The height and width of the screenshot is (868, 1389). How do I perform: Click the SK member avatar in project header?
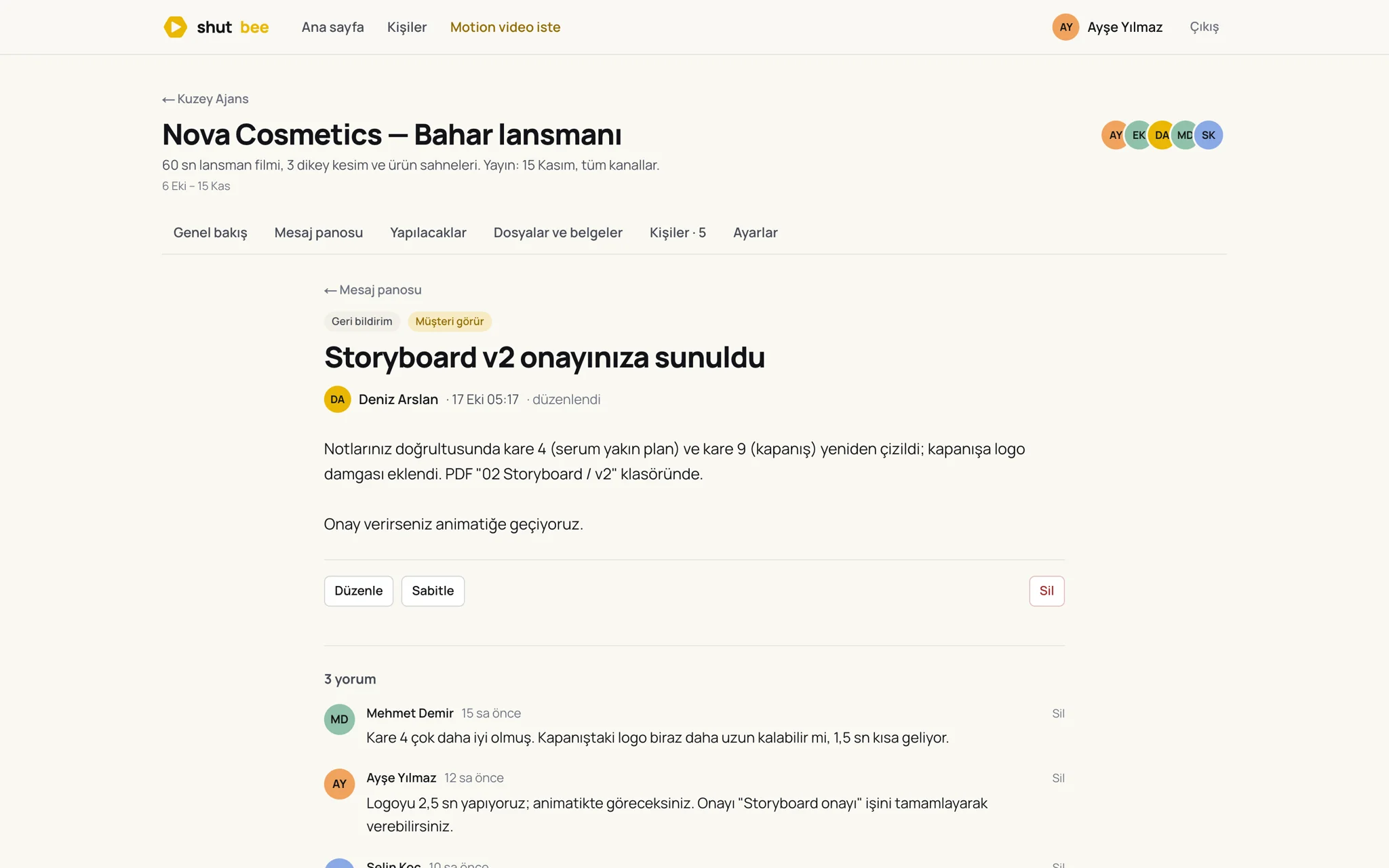1209,135
